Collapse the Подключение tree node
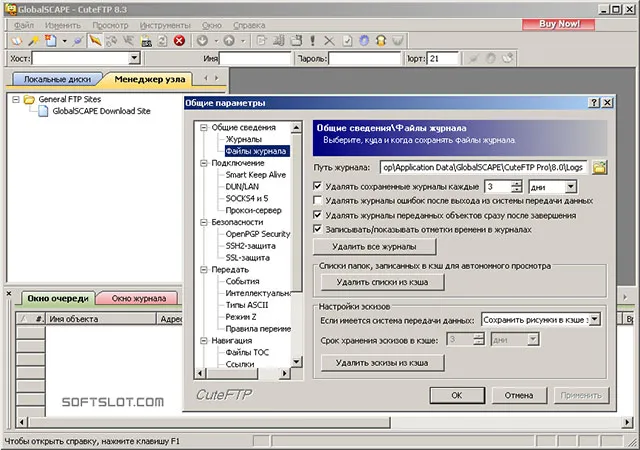The height and width of the screenshot is (450, 640). (x=204, y=163)
